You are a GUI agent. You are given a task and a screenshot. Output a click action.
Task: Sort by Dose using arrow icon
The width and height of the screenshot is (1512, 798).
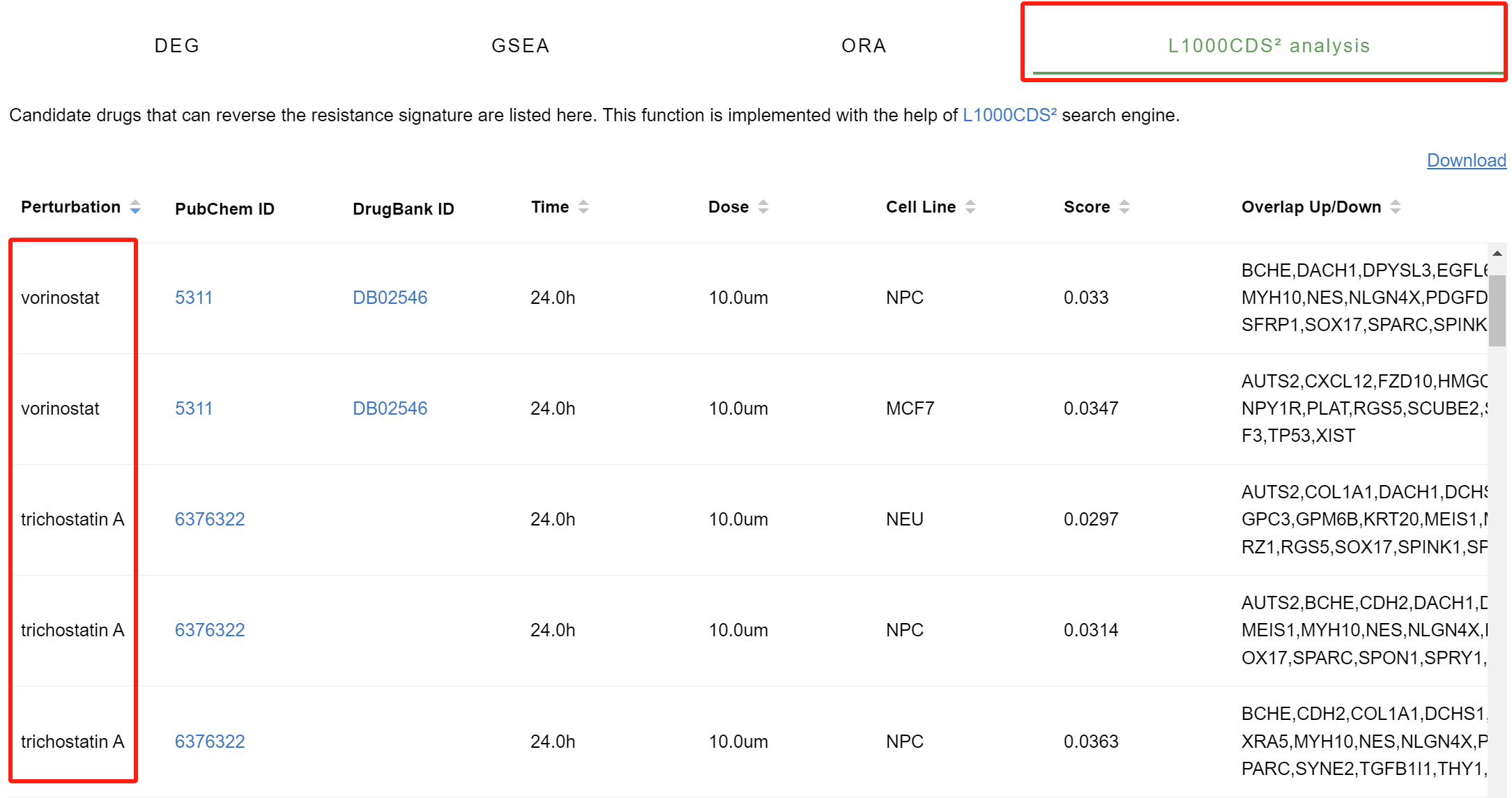point(763,207)
